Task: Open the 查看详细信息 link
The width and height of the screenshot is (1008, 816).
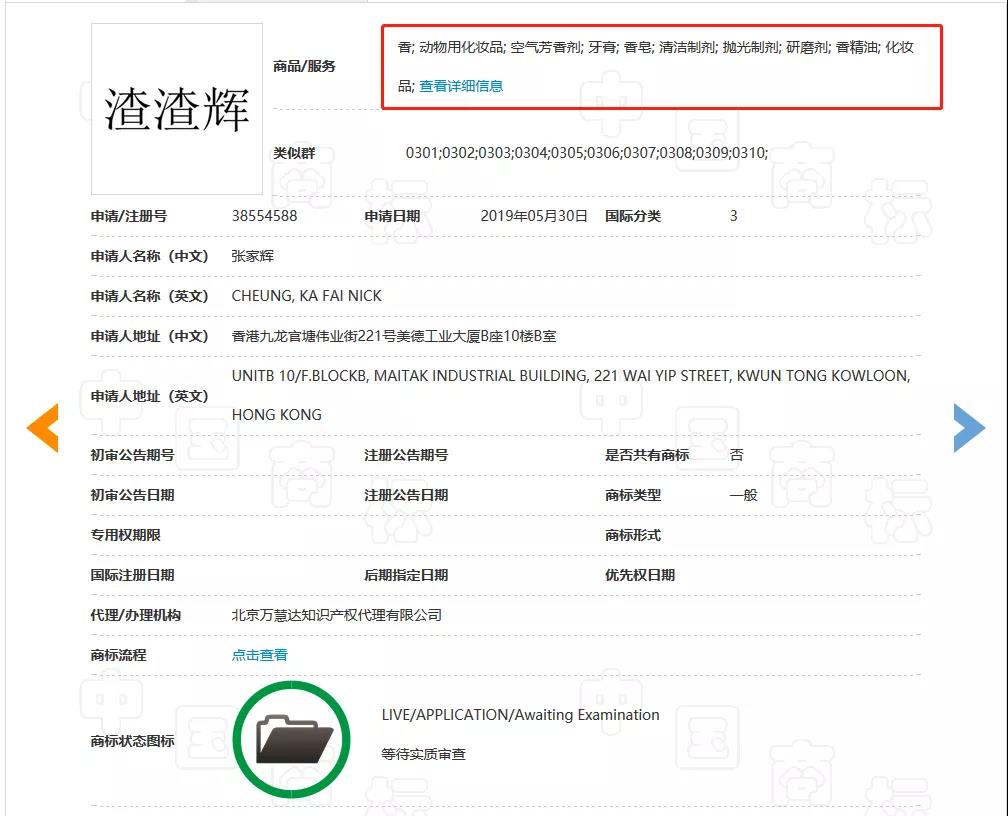Action: tap(461, 86)
